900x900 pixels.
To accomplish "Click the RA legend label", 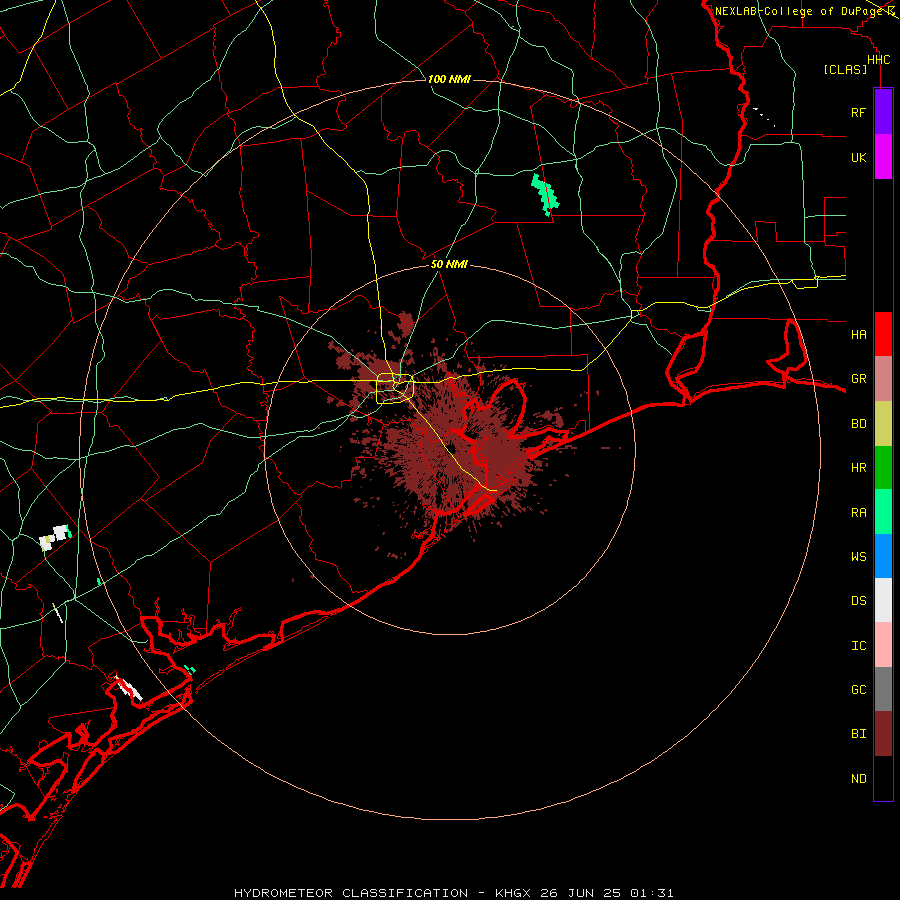I will click(x=859, y=513).
